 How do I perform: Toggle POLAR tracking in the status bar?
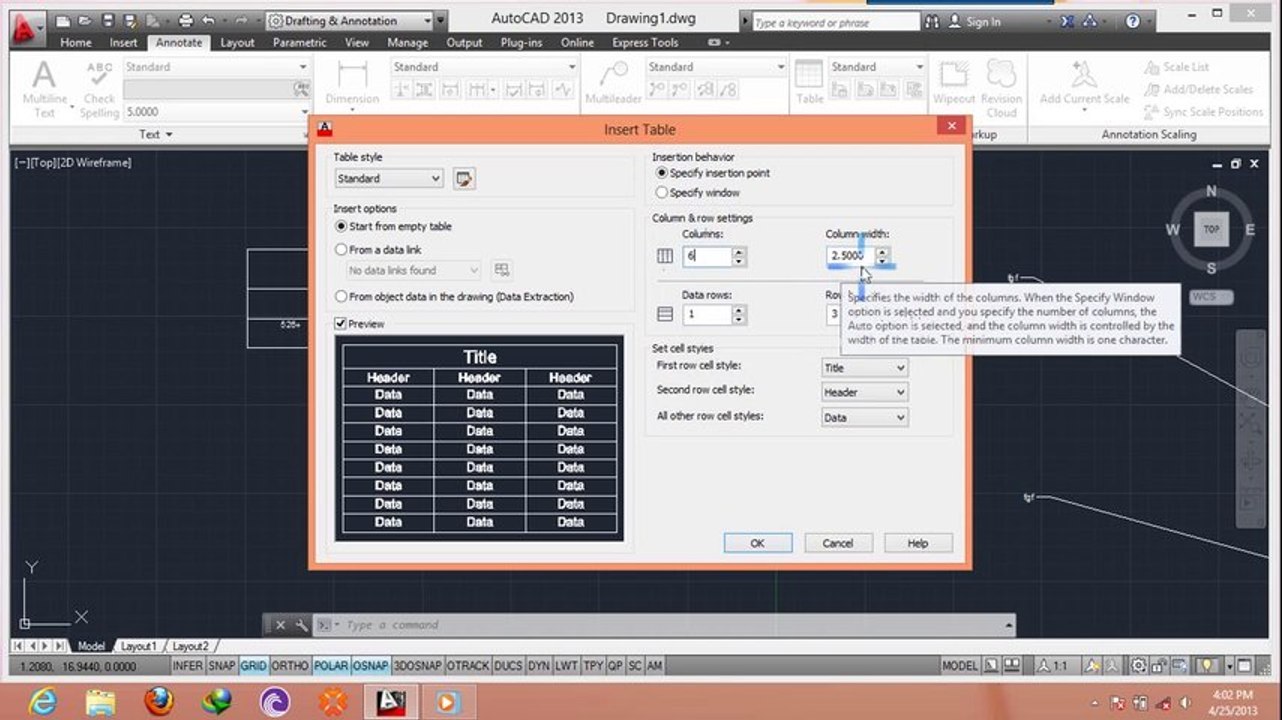(x=331, y=666)
